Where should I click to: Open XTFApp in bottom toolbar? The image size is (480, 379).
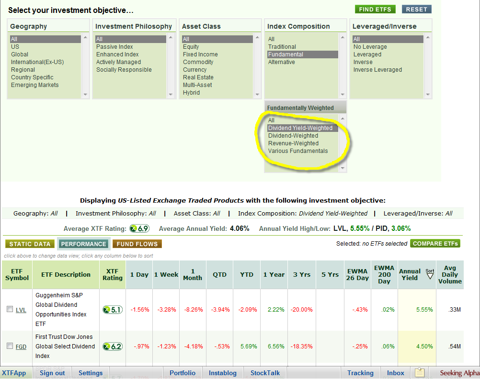click(x=14, y=373)
